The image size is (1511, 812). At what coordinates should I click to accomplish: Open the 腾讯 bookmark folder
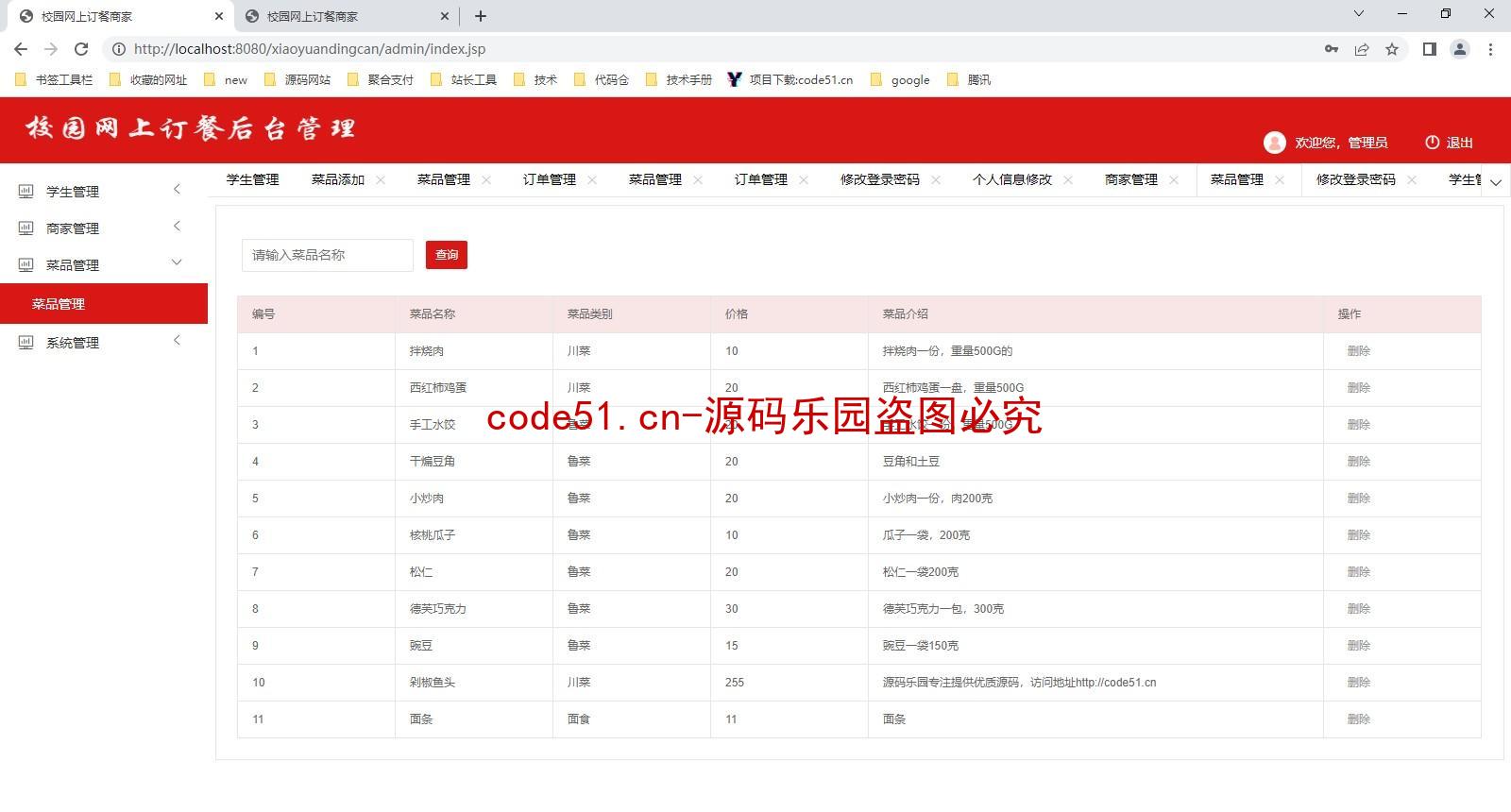pos(969,79)
